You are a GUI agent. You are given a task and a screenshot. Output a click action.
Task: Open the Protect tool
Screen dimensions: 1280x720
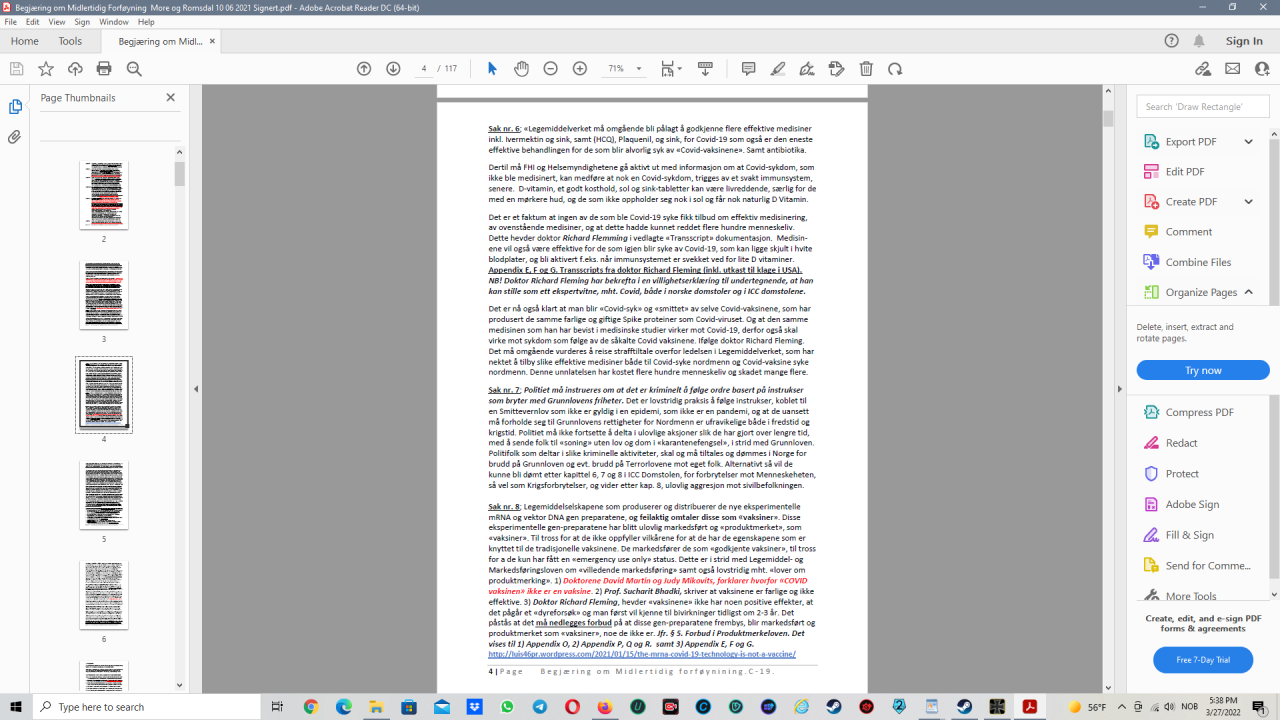[1170, 474]
